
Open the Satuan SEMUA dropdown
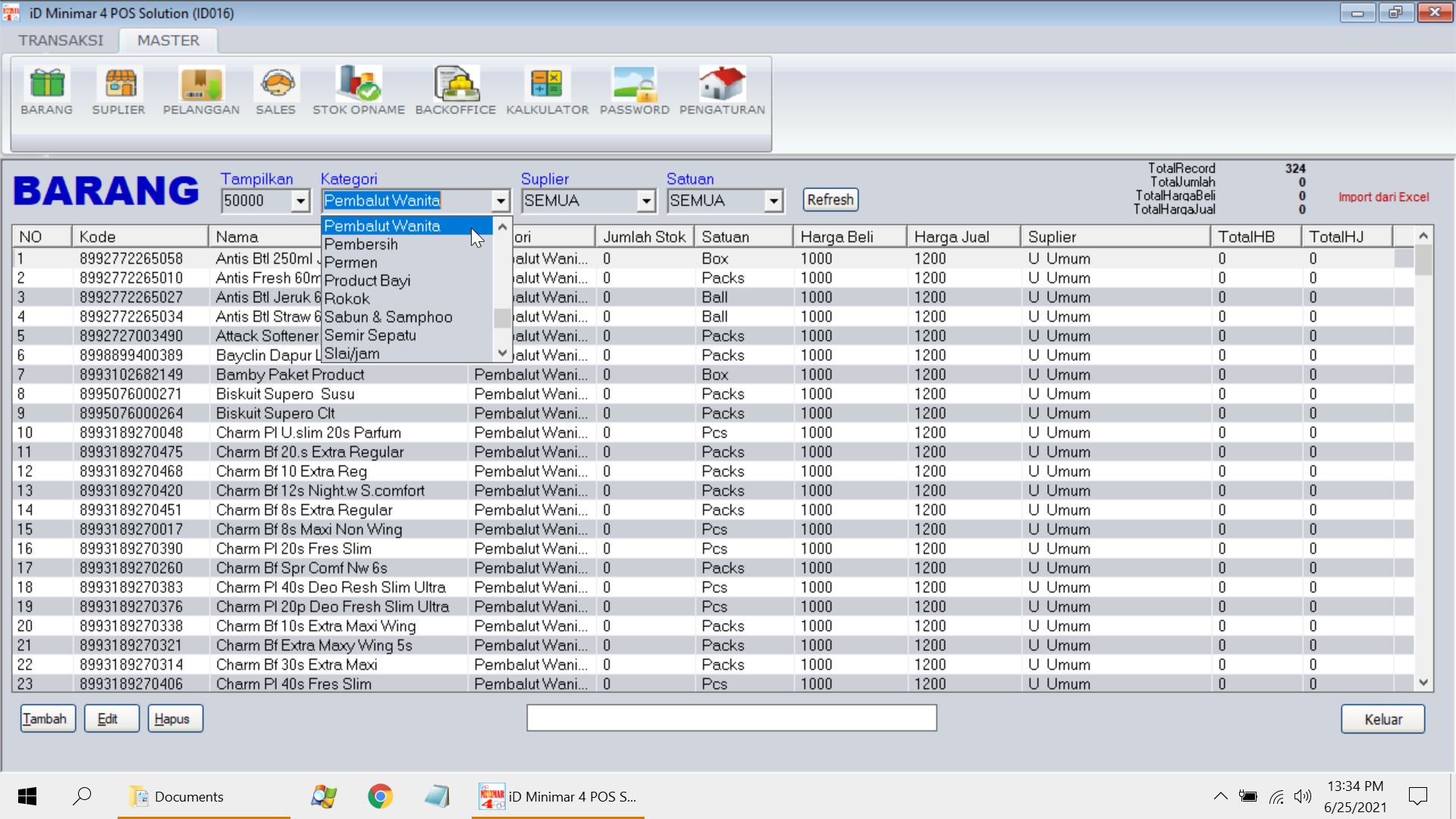coord(773,201)
